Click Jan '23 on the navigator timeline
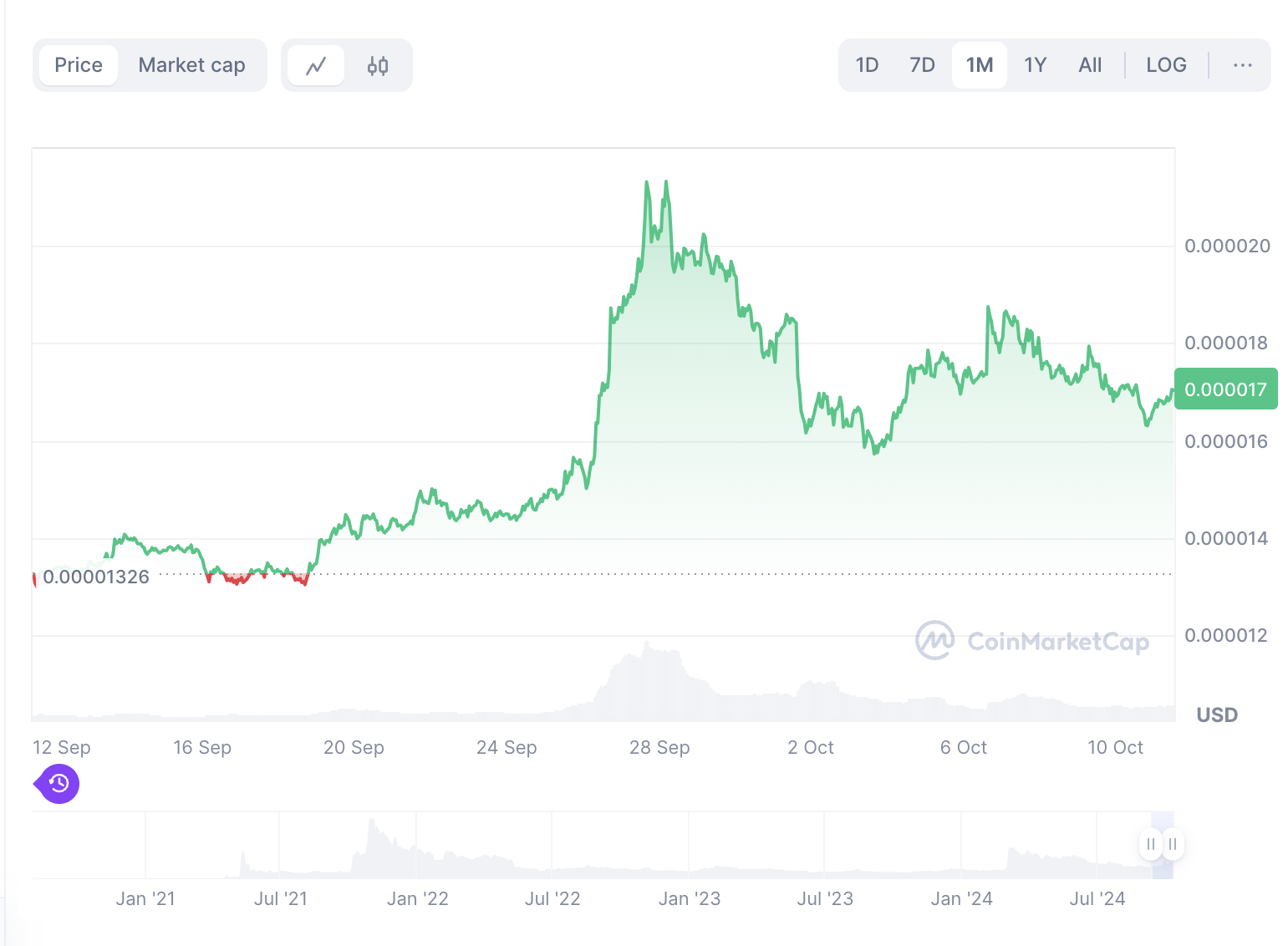This screenshot has width=1288, height=946. click(x=690, y=898)
